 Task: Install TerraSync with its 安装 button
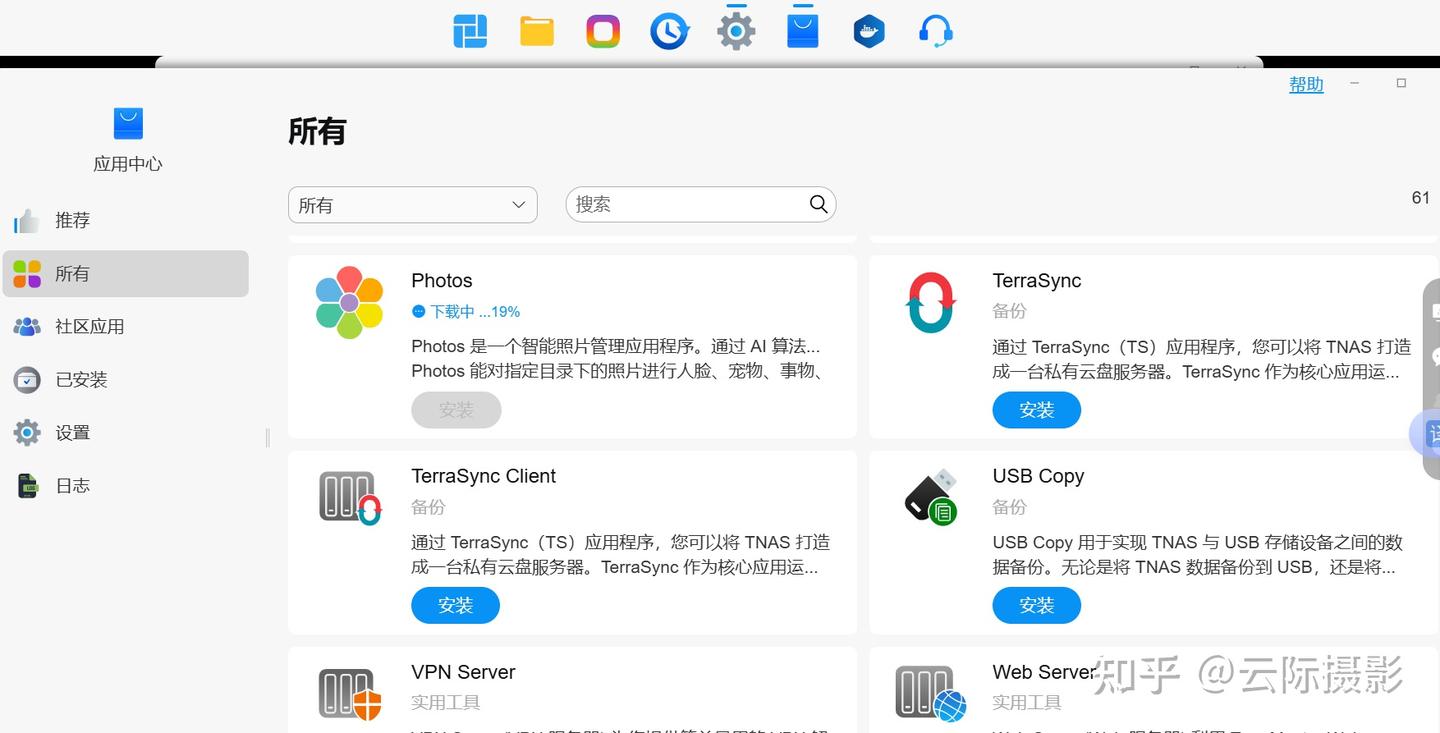click(x=1037, y=410)
